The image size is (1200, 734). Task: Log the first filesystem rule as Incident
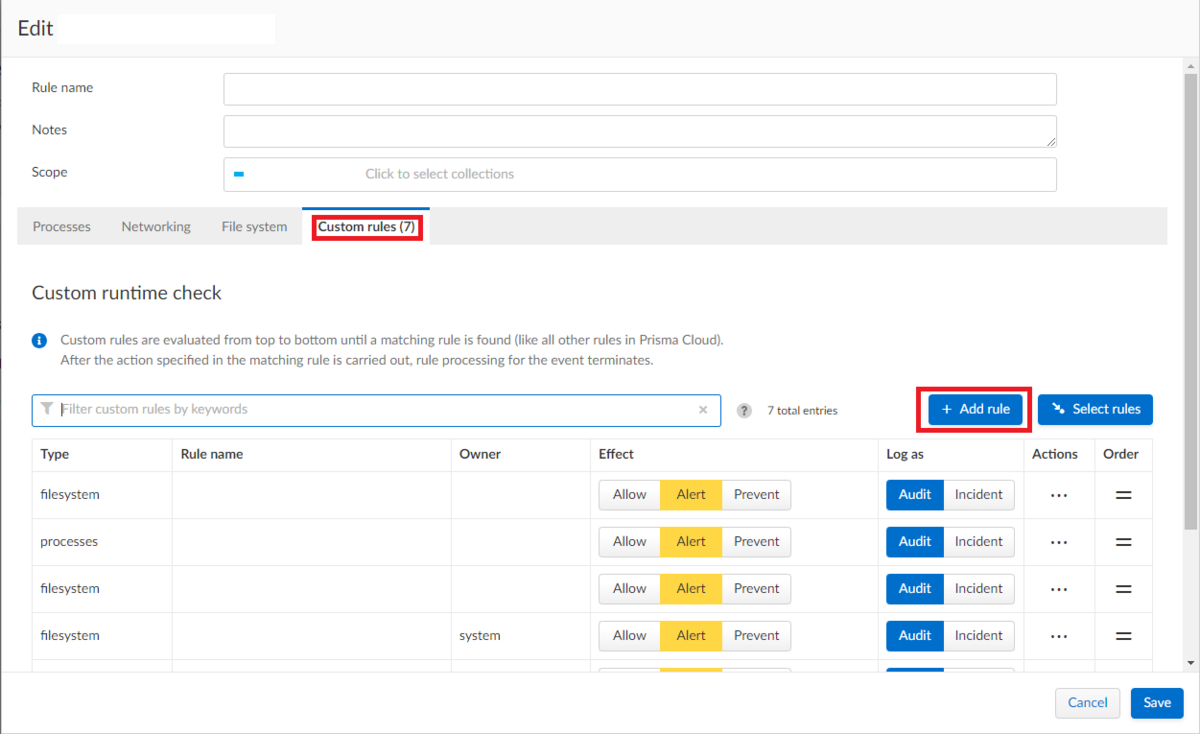[x=979, y=495]
